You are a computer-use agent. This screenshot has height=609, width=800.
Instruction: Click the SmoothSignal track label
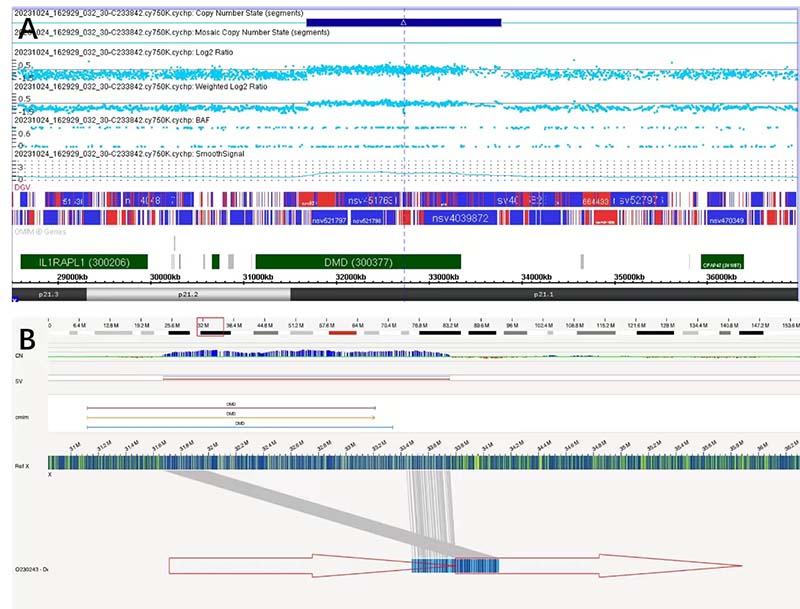(x=129, y=154)
